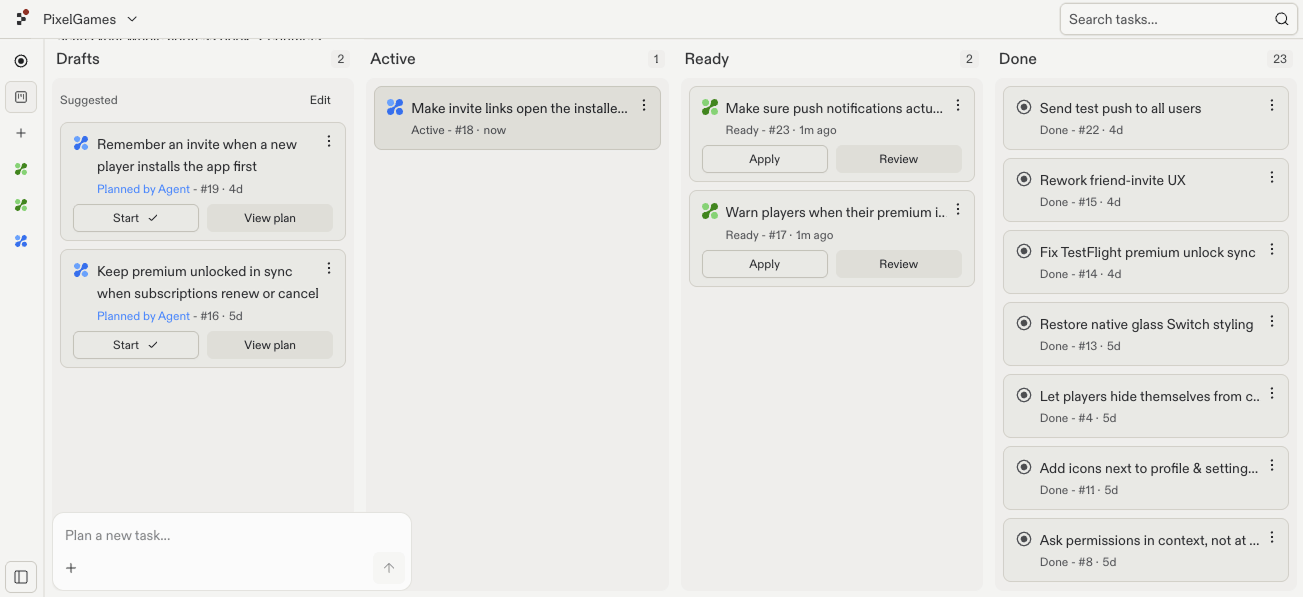Click the magnifier icon in the search box
The image size is (1303, 597).
(1282, 19)
